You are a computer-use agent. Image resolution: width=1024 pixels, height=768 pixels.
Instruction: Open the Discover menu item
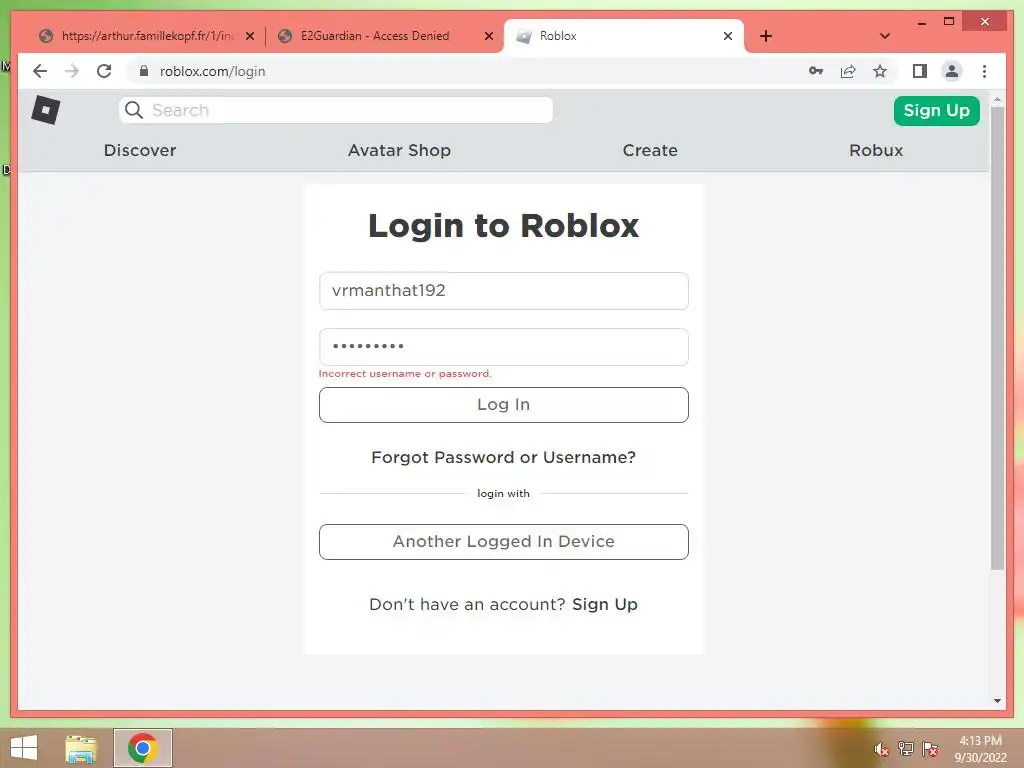140,150
